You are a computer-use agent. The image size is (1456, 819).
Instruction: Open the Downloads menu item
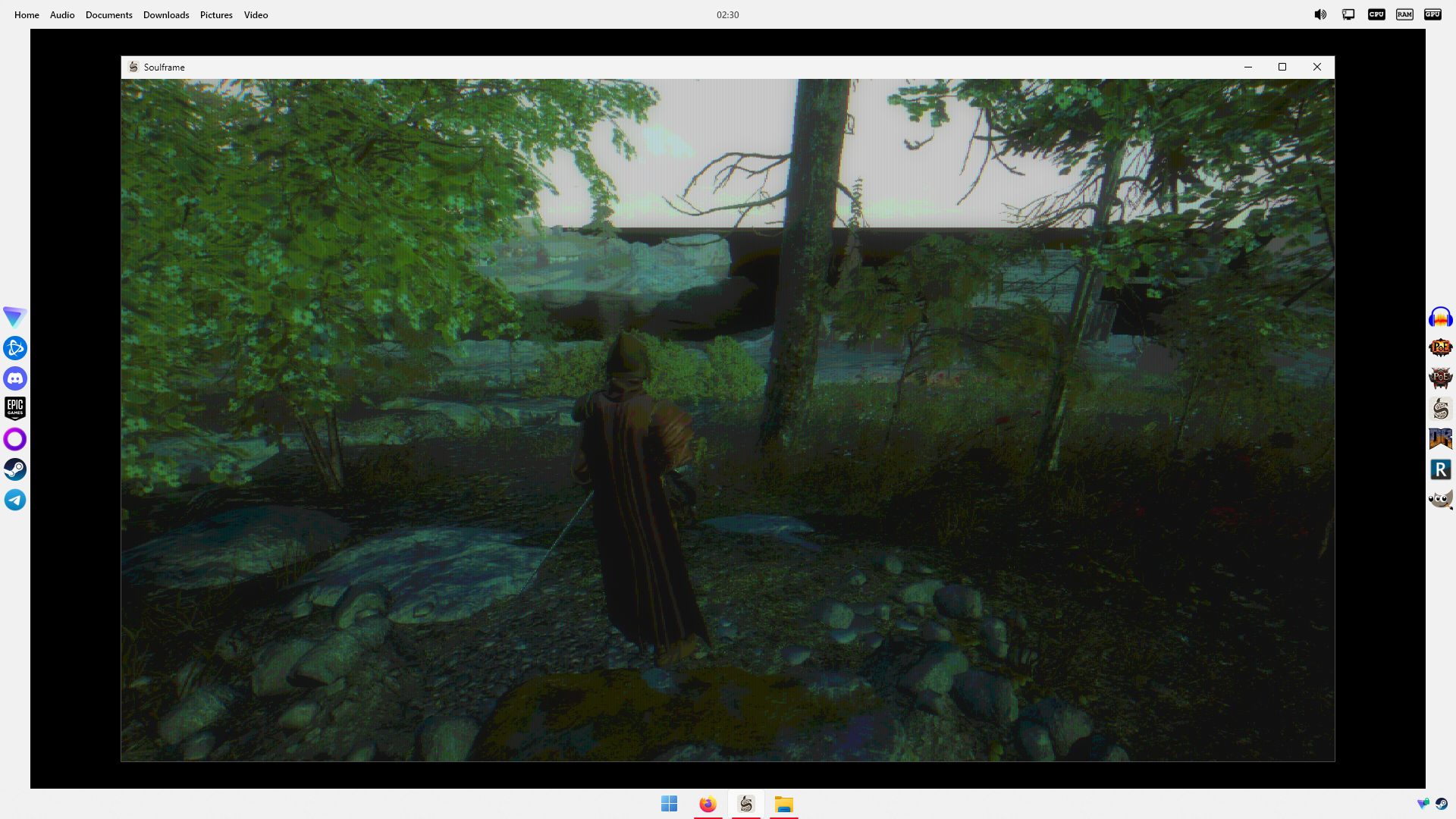[x=166, y=15]
